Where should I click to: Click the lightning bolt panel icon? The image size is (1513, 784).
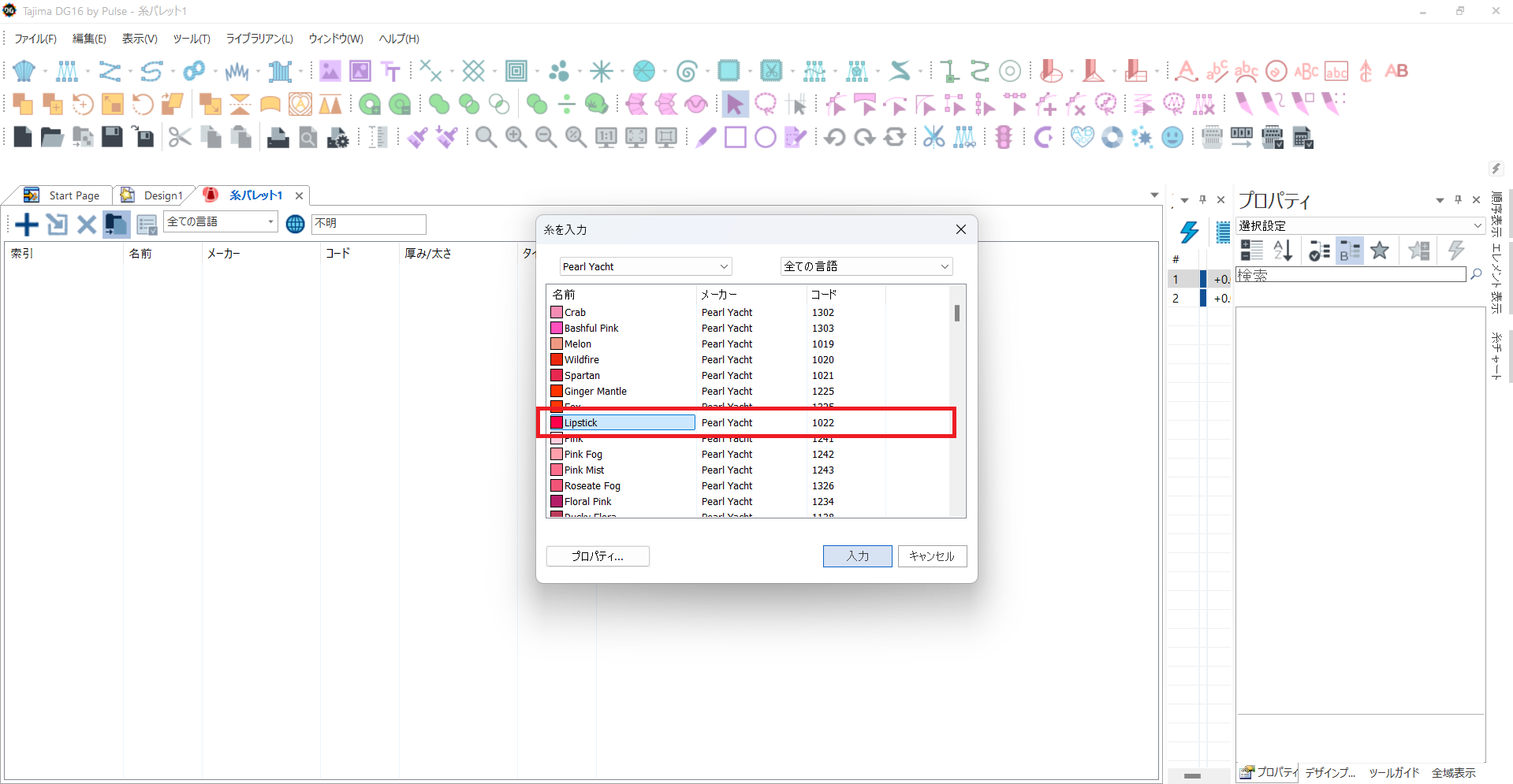coord(1188,232)
